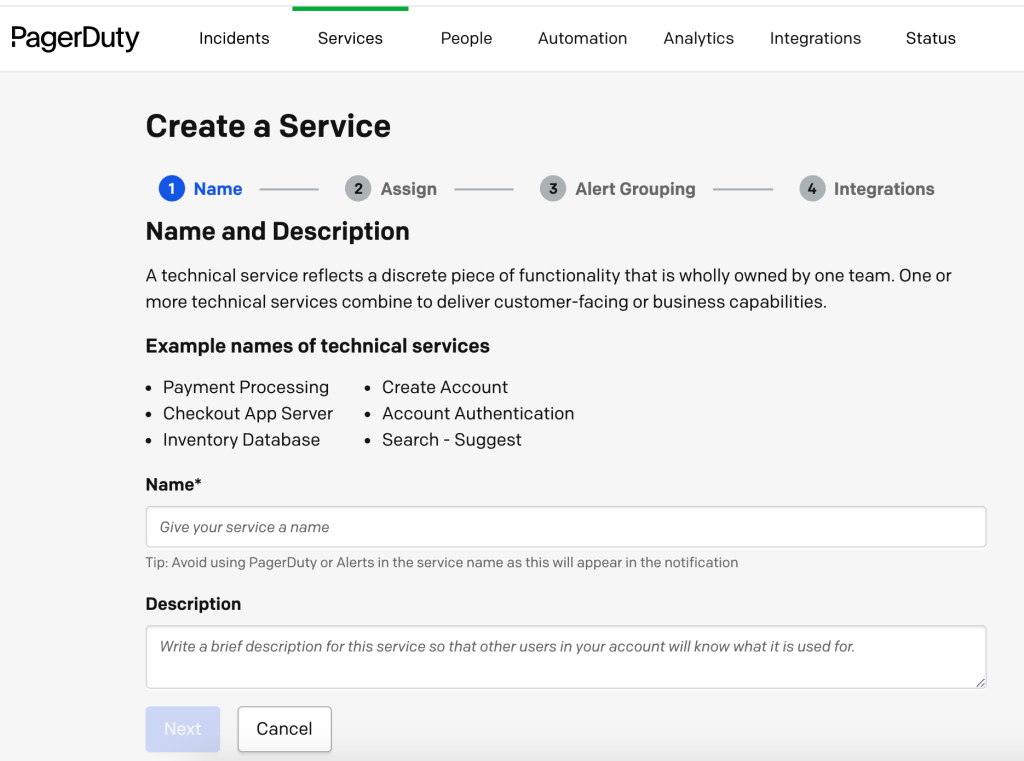This screenshot has height=761, width=1024.
Task: Expand the Automation menu
Action: tap(582, 38)
